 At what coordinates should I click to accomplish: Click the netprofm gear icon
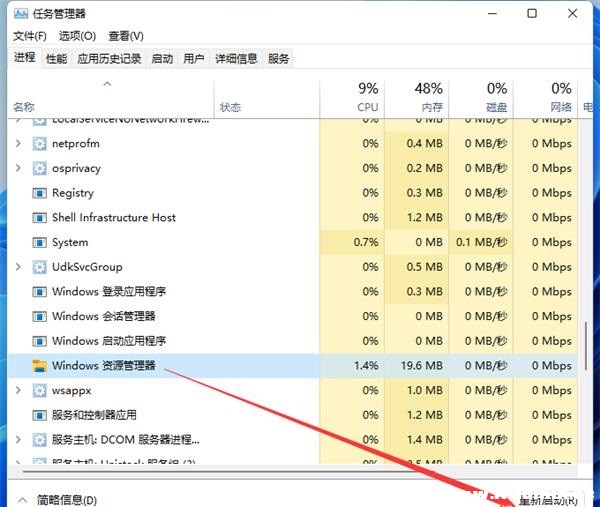pos(39,144)
